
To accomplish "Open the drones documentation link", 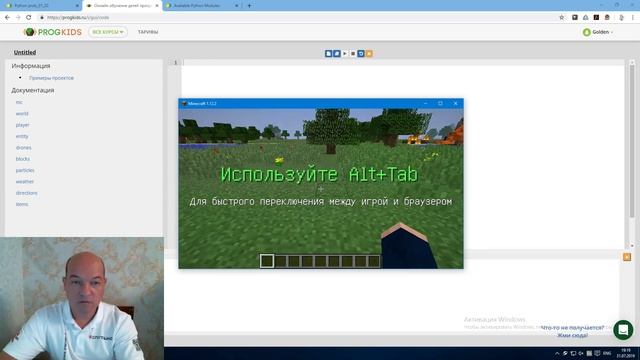I will [x=23, y=147].
